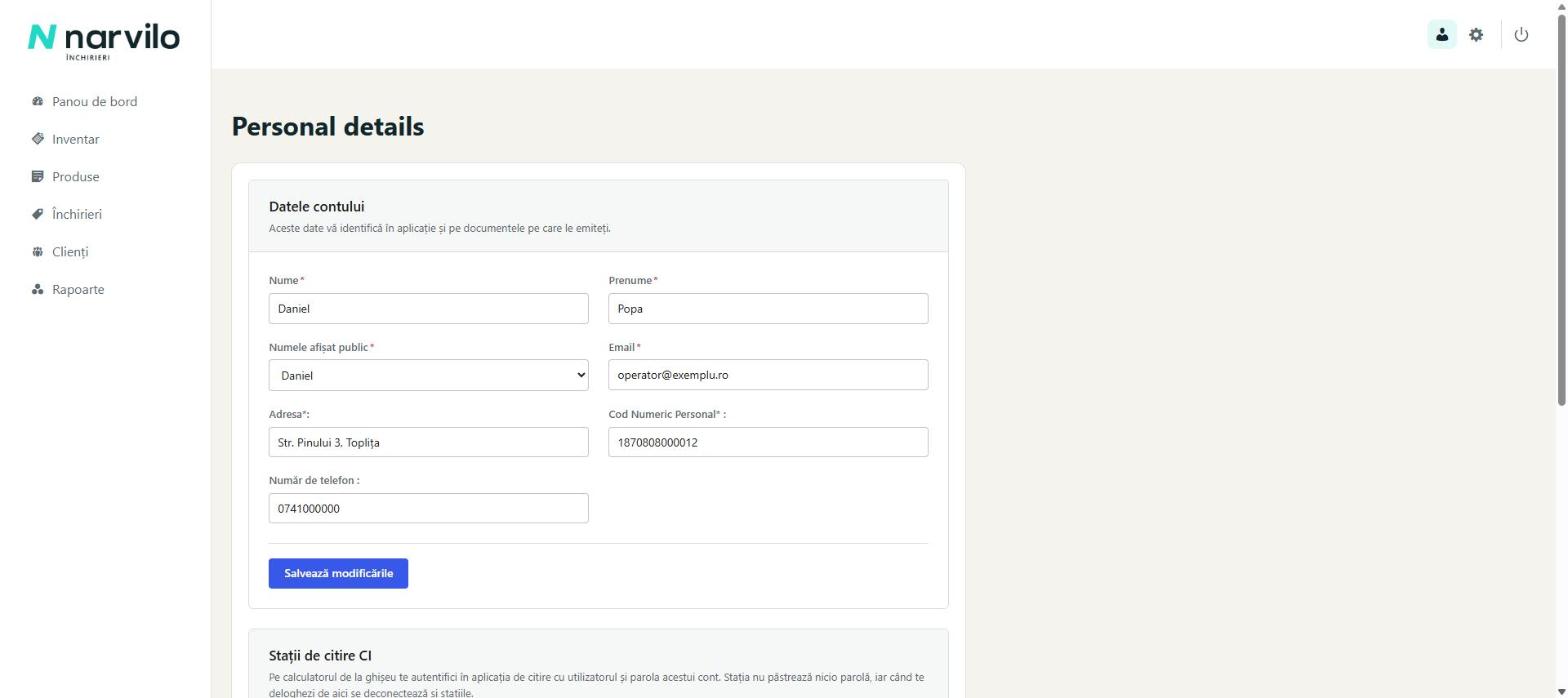The image size is (1568, 698).
Task: Click the power logout icon
Action: 1521,35
